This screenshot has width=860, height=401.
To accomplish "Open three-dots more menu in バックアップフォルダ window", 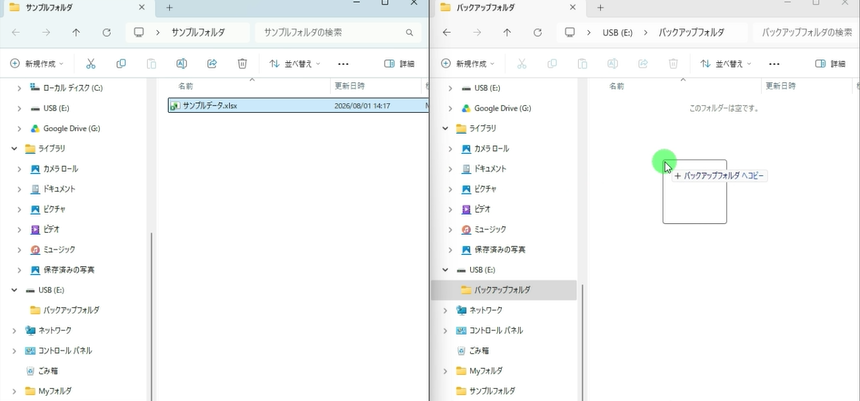I will tap(774, 64).
